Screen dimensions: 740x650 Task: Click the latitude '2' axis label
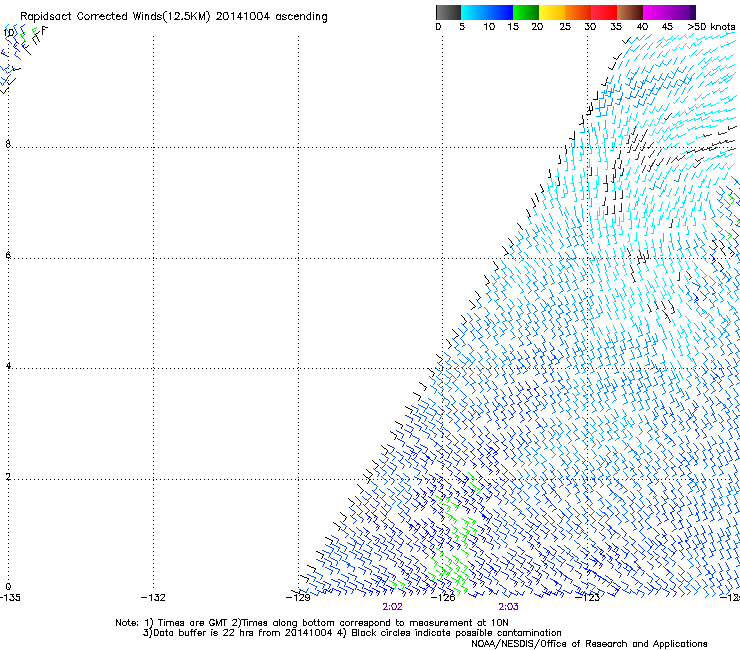[x=8, y=476]
